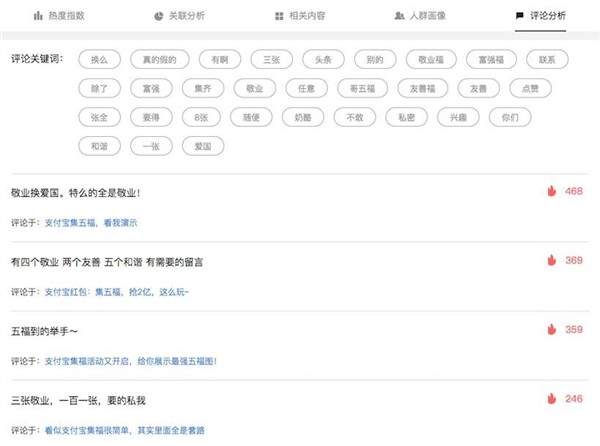Click the grid icon for 相关内容

(x=279, y=17)
